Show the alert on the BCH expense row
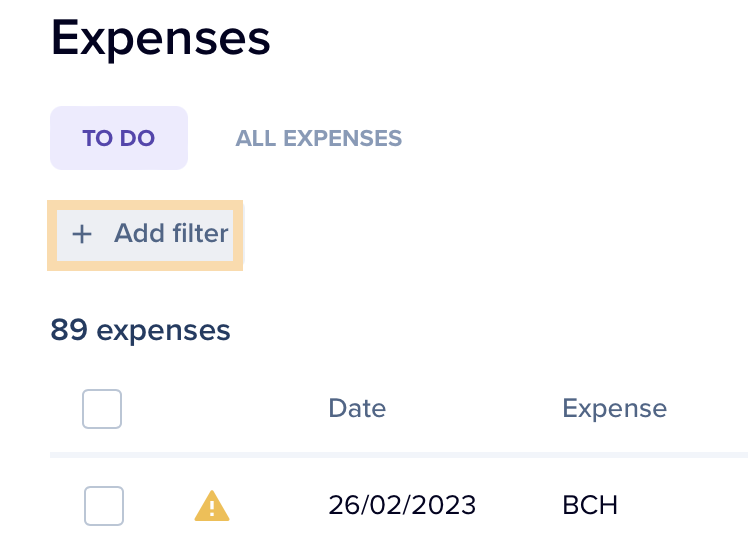748x556 pixels. tap(212, 505)
